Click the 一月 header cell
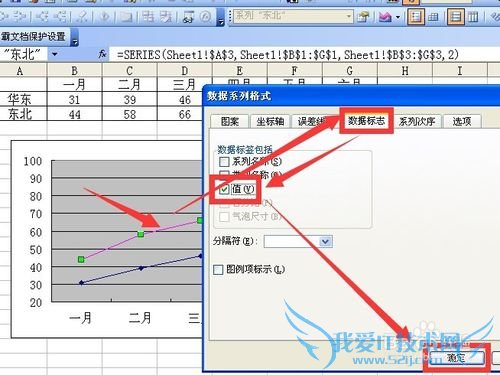Image resolution: width=500 pixels, height=375 pixels. coord(75,85)
